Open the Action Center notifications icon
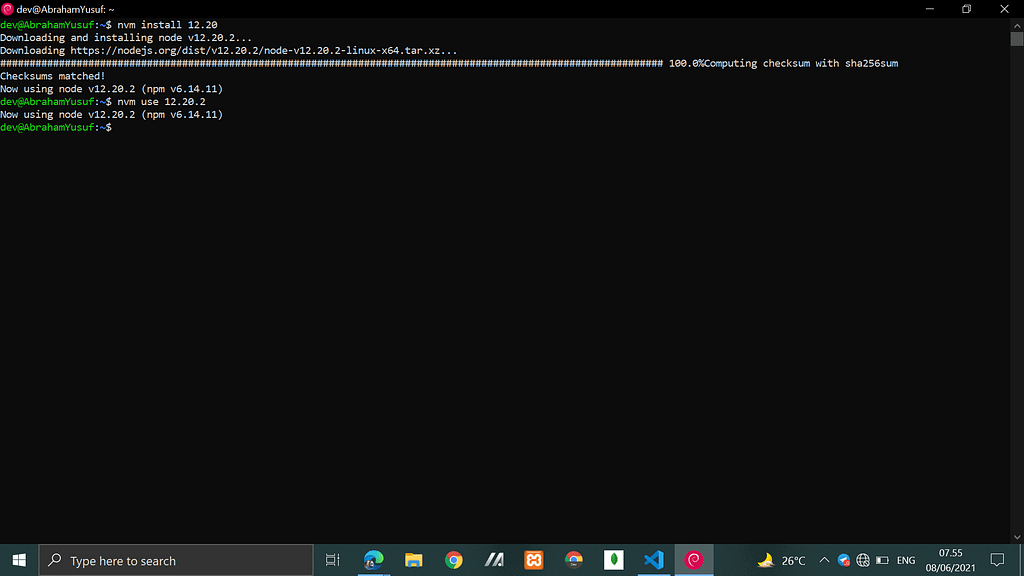The width and height of the screenshot is (1024, 576). pos(997,560)
